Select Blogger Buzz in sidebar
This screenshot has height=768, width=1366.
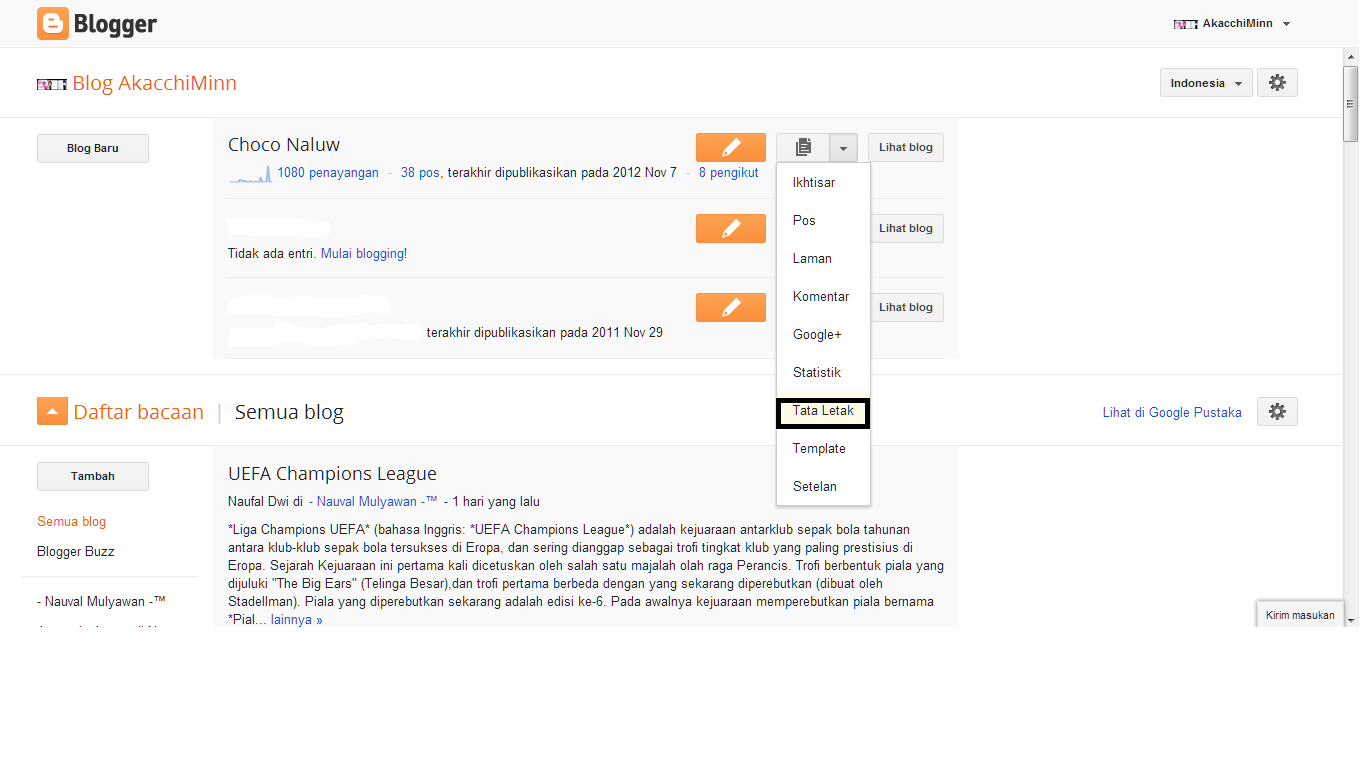75,552
